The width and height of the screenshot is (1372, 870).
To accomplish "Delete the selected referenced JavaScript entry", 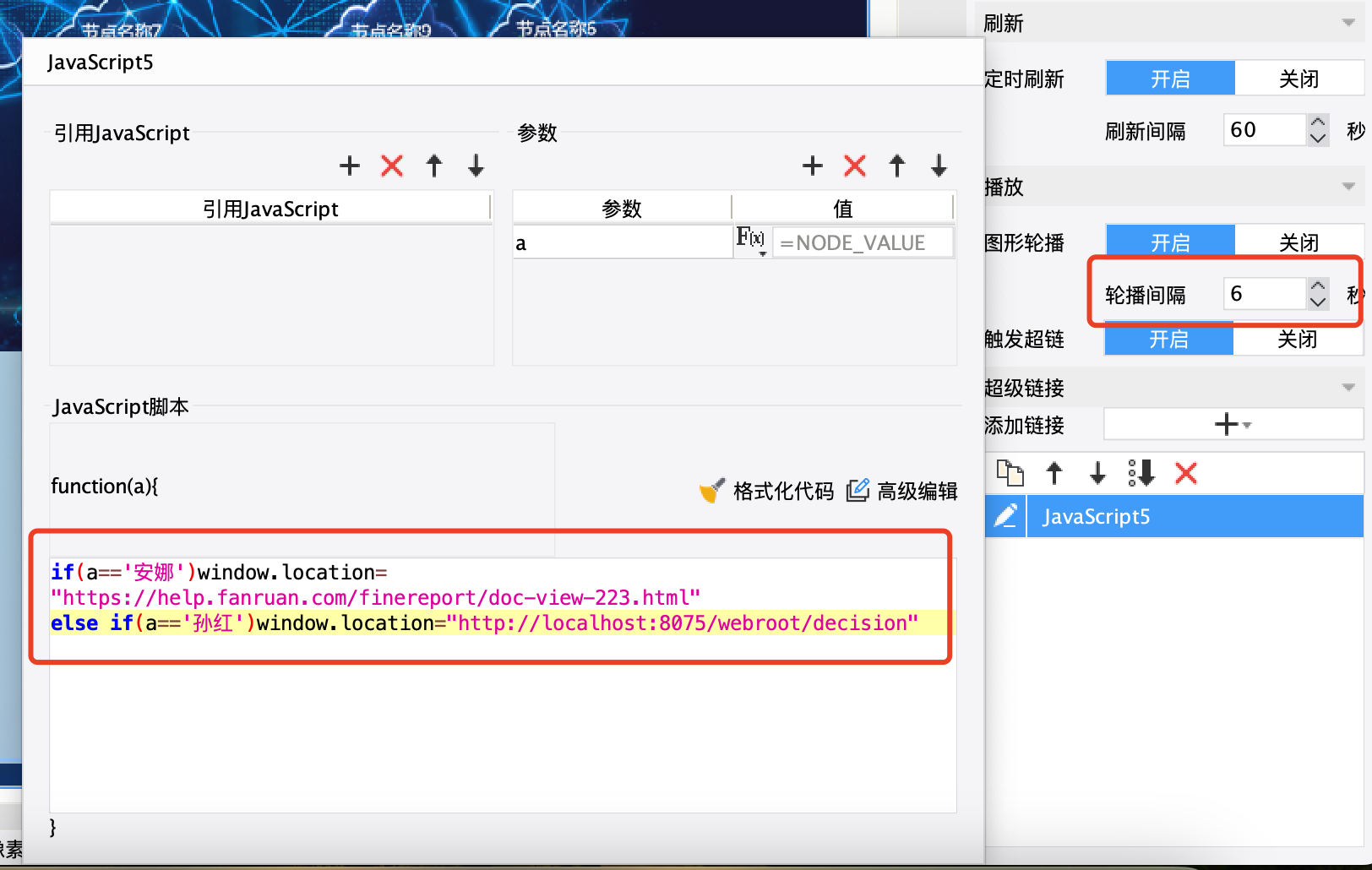I will tap(392, 166).
